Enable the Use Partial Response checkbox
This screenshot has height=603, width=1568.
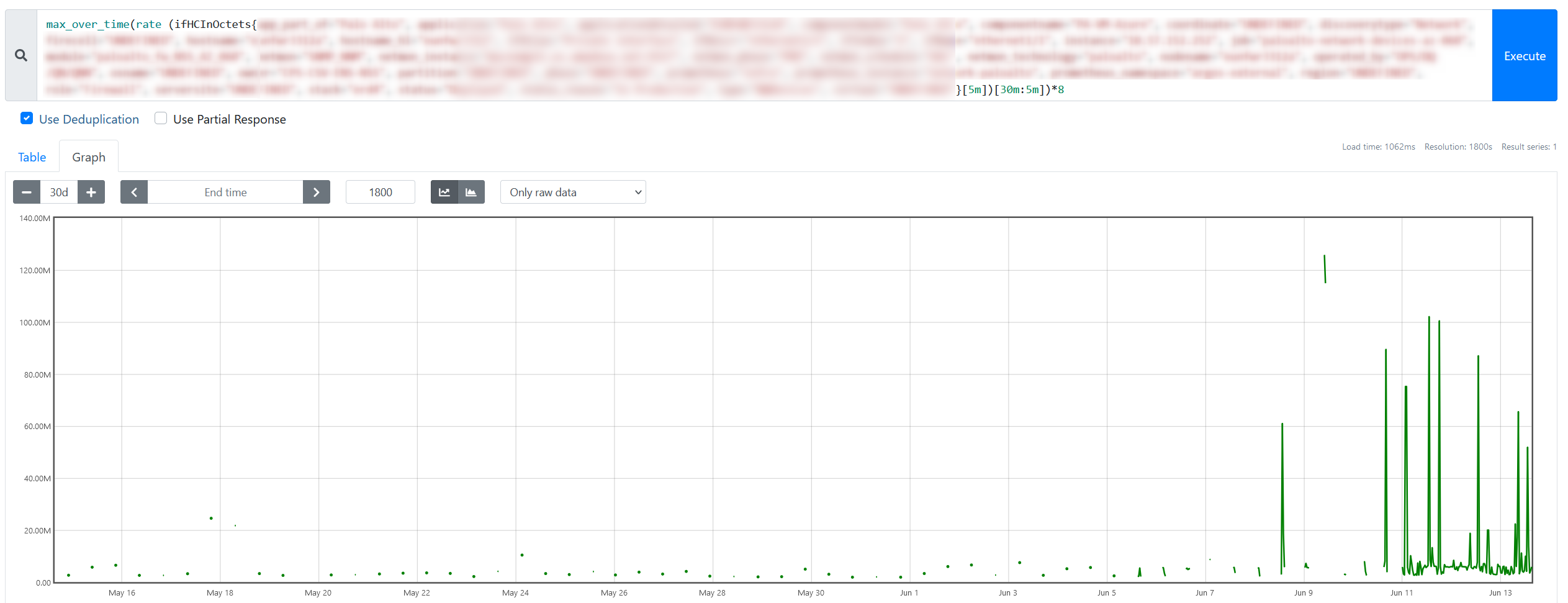pos(161,118)
